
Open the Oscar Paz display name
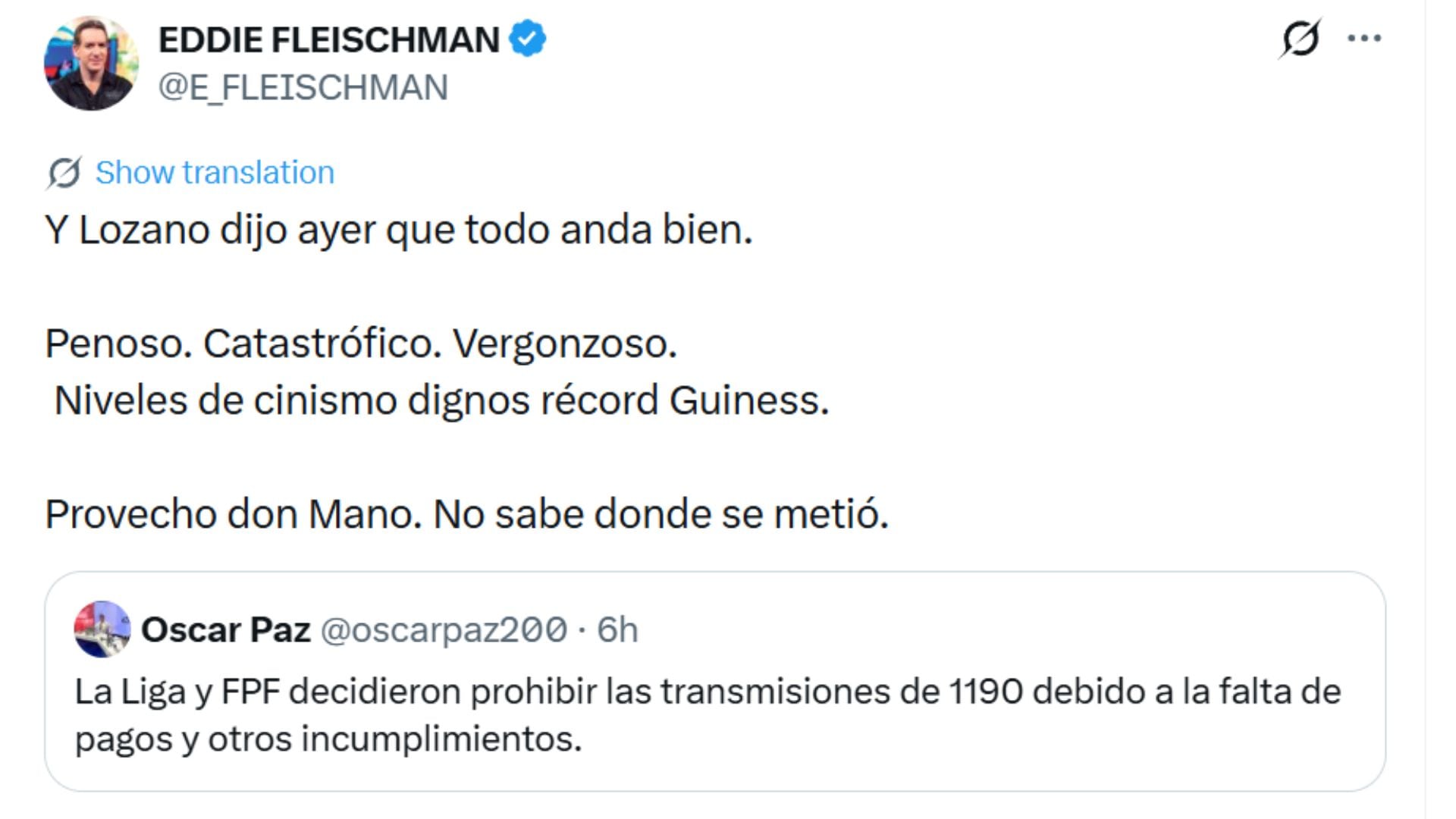coord(226,630)
